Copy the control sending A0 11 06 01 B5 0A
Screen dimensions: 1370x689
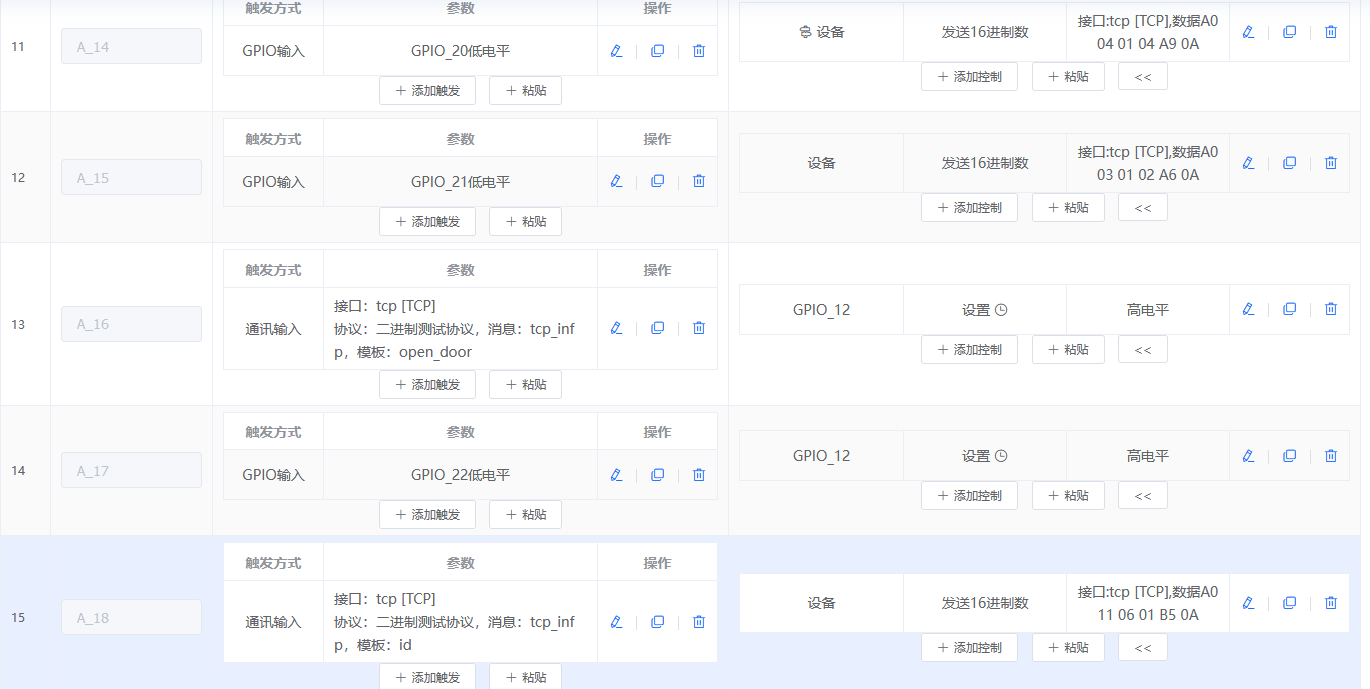point(1289,603)
